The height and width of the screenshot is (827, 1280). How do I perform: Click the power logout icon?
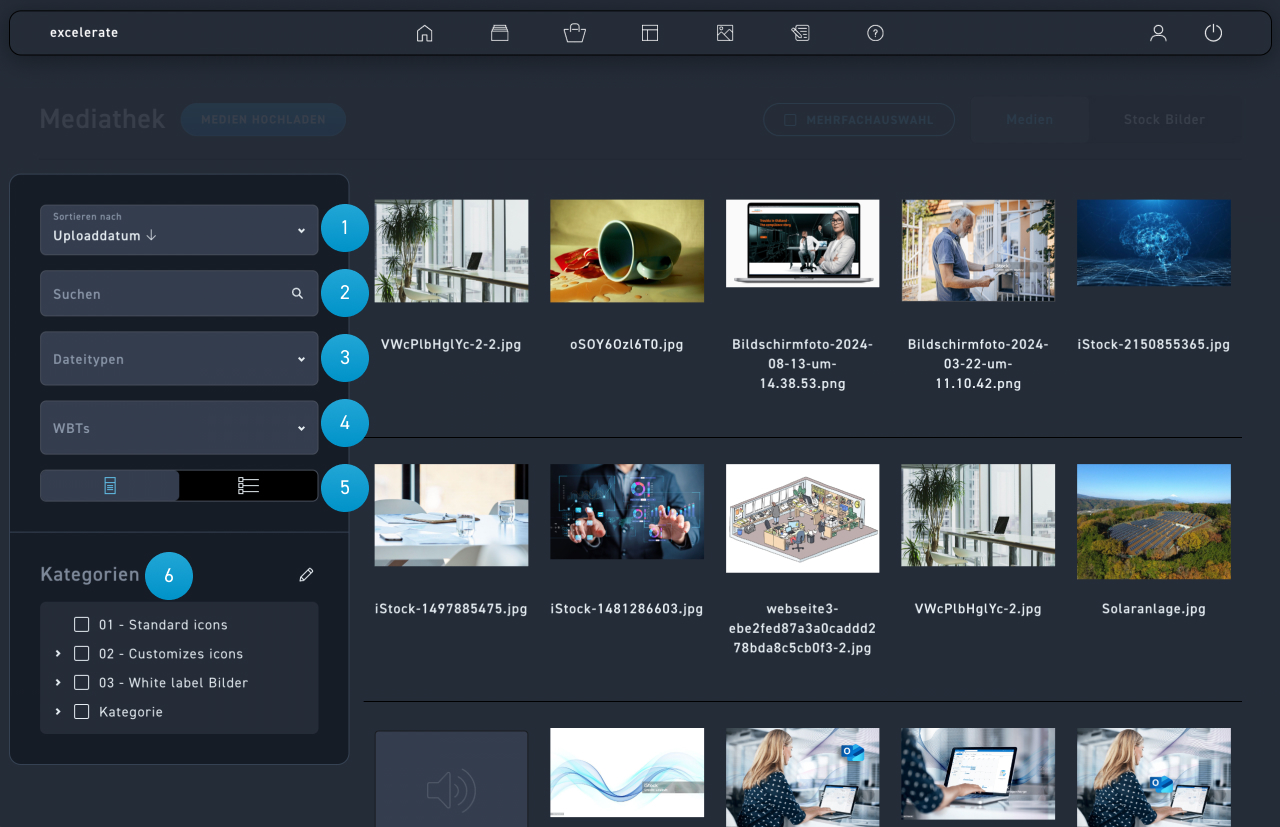[1213, 33]
